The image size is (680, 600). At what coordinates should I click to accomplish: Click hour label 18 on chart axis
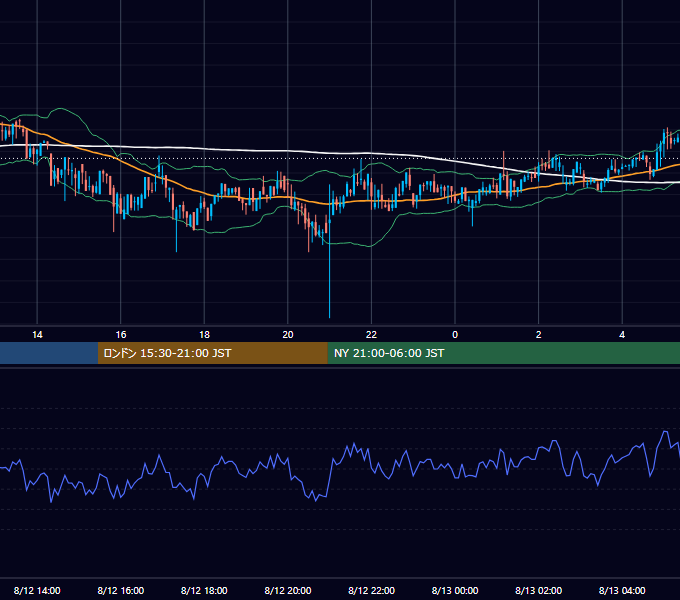(x=204, y=334)
